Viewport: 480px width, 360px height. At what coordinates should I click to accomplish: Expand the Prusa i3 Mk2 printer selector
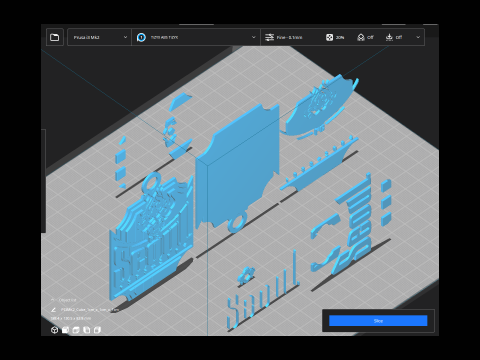(x=99, y=37)
